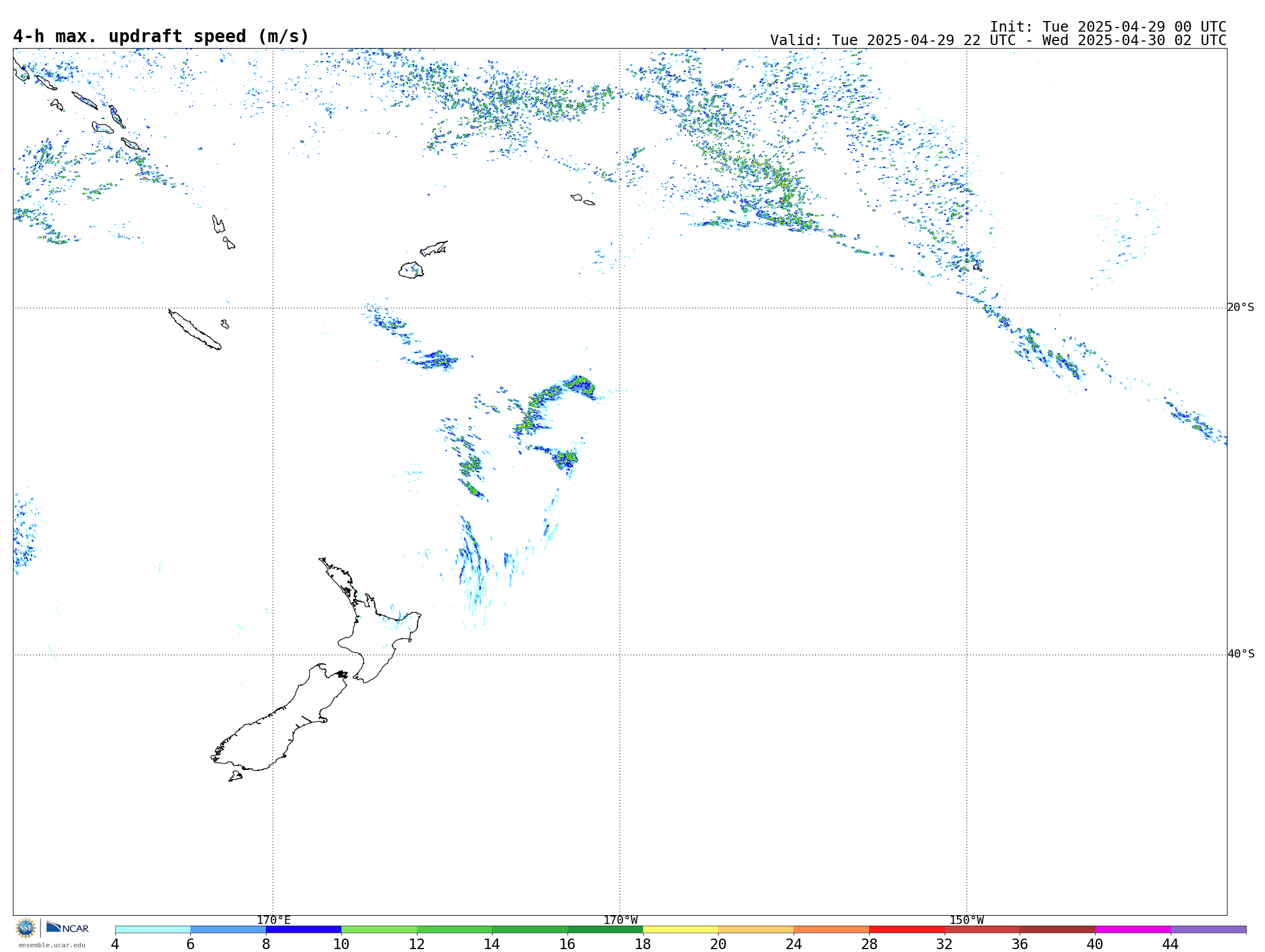Viewport: 1265px width, 952px height.
Task: Click the colorbar tick label 24
Action: click(794, 944)
